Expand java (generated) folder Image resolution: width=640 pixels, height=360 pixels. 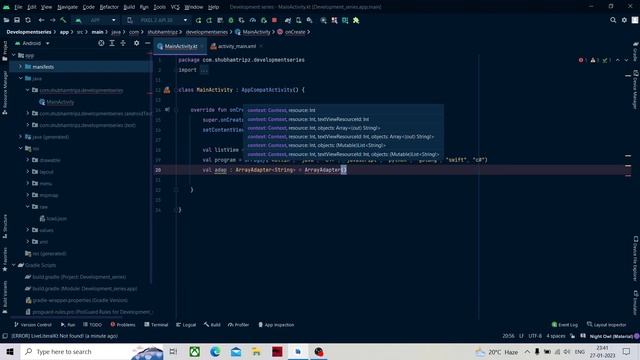point(20,137)
